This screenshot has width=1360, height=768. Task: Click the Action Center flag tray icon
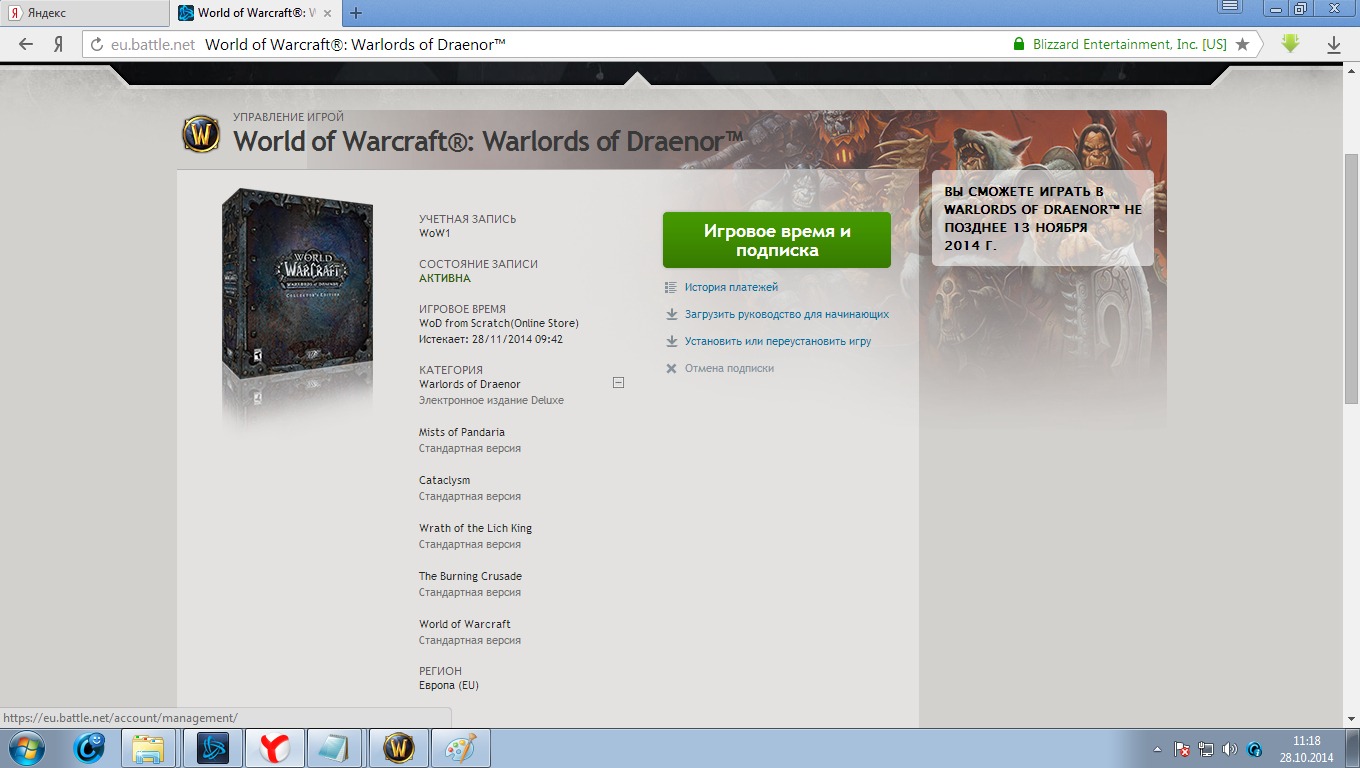coord(1182,749)
